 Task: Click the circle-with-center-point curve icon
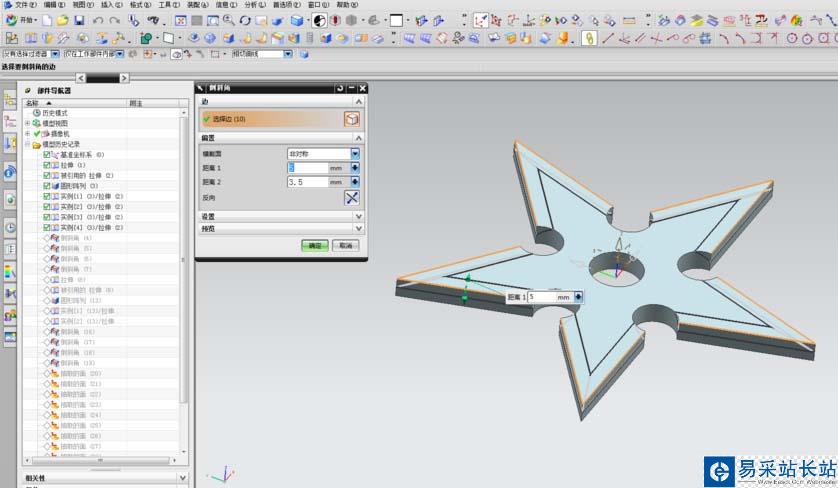coord(792,38)
